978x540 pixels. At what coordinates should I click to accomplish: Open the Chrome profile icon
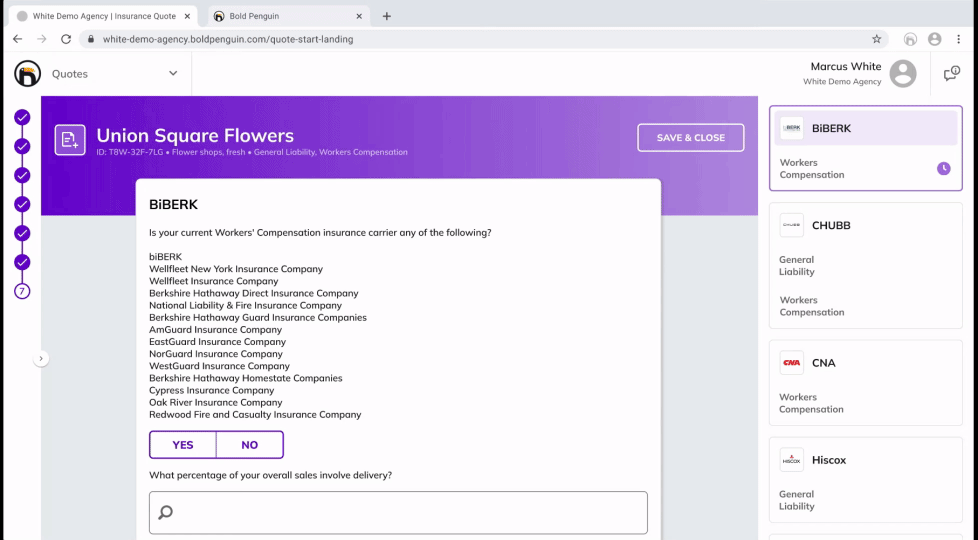coord(934,39)
